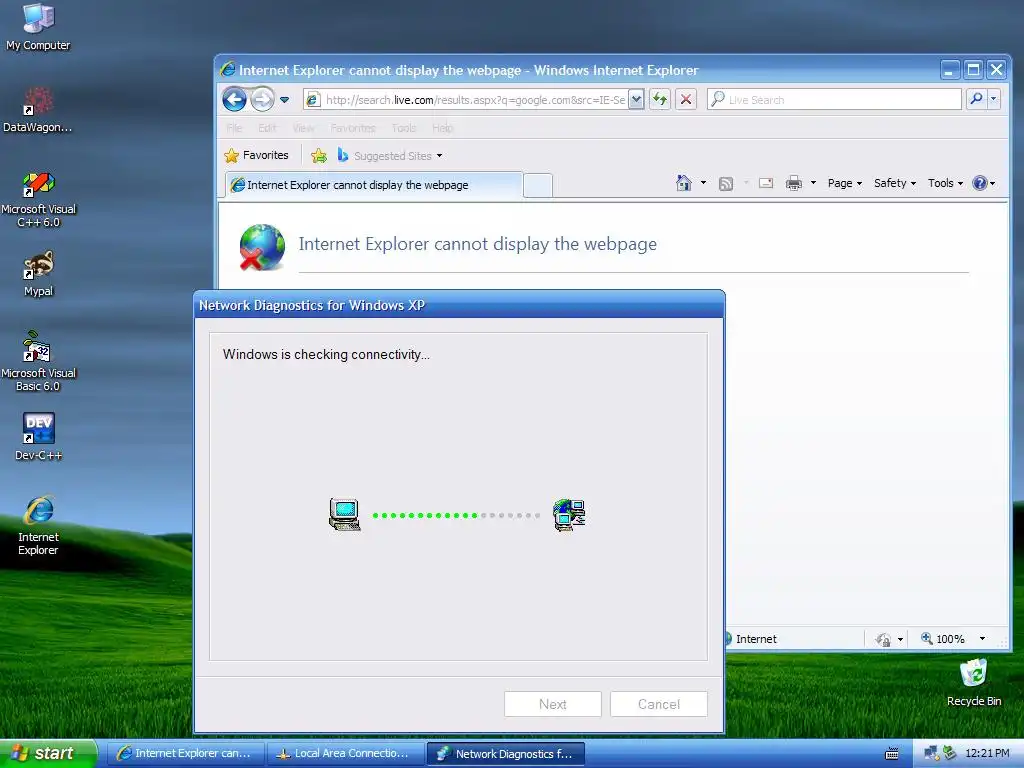
Task: Open the Favorites menu in menu bar
Action: pyautogui.click(x=353, y=128)
